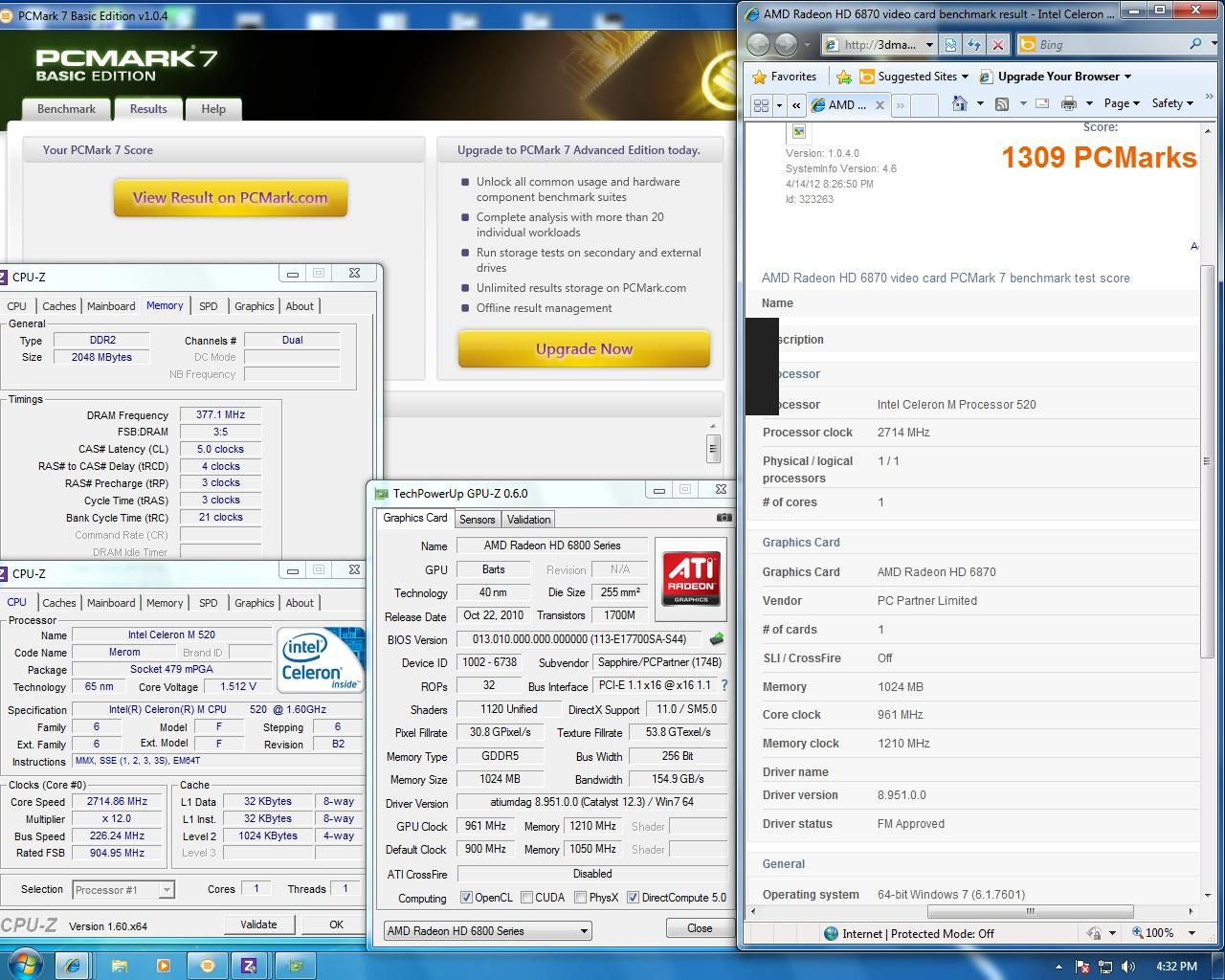Click the IE back navigation button
Screen dimensions: 1225x980
click(x=759, y=44)
